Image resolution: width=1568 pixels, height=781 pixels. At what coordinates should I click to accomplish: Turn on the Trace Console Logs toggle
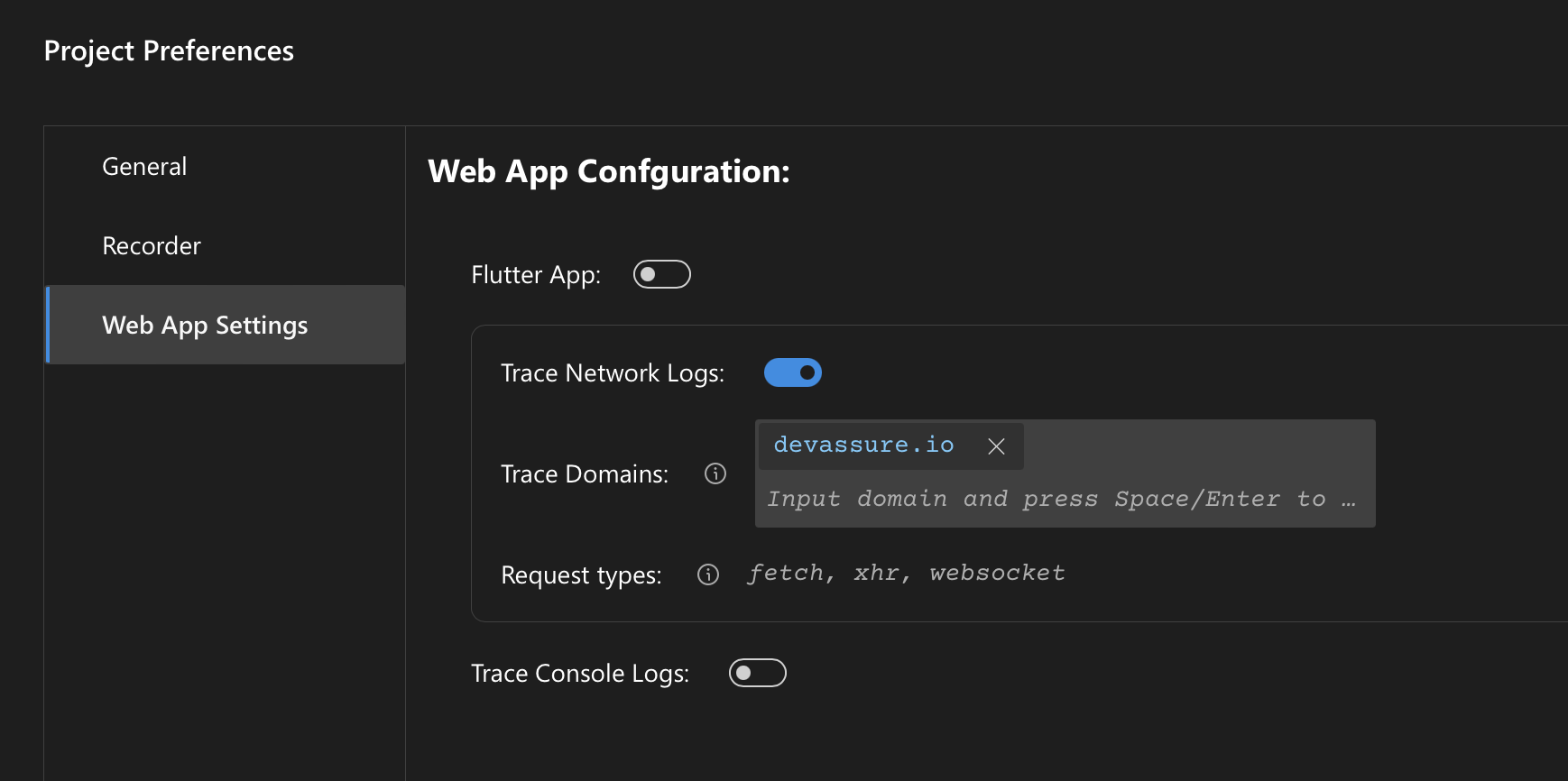click(757, 673)
